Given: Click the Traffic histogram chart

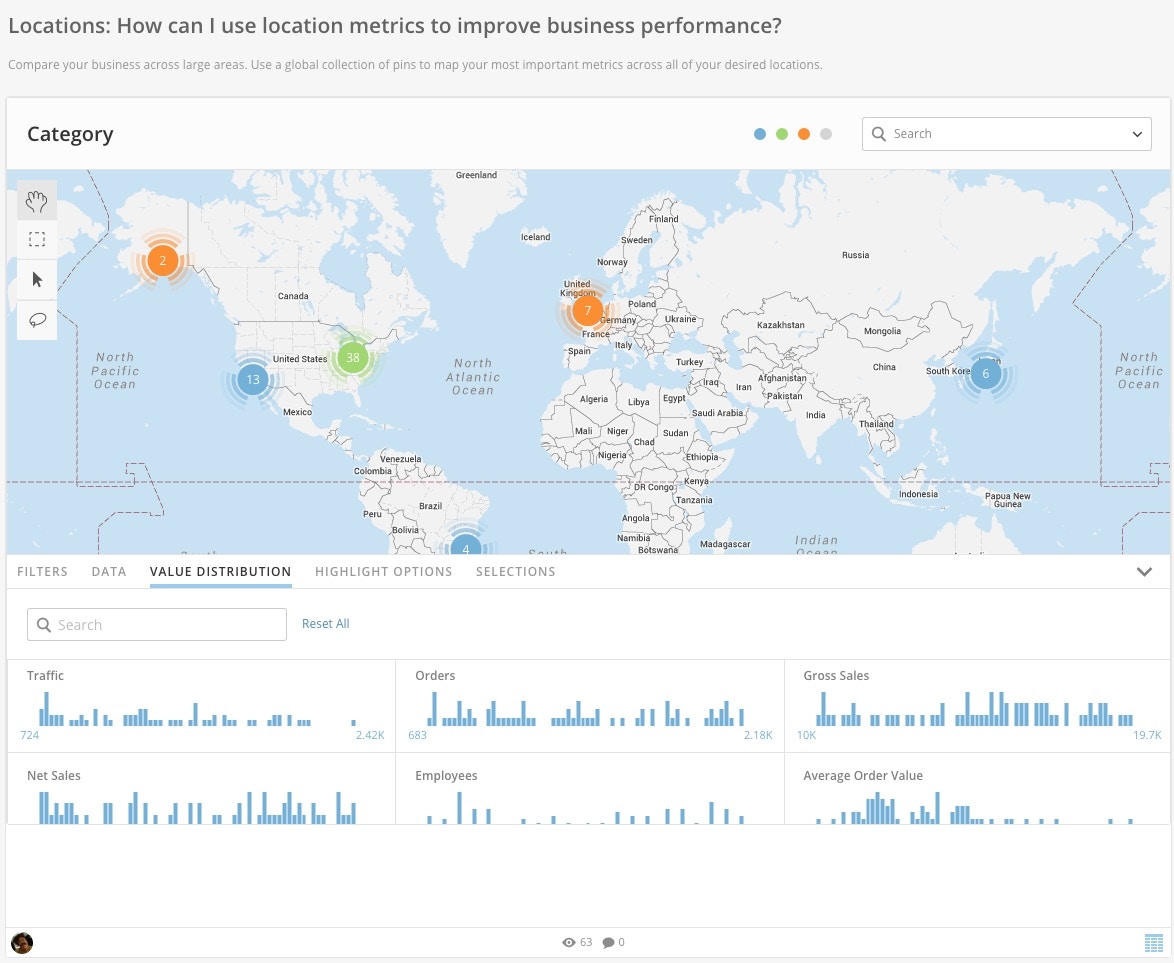Looking at the screenshot, I should [197, 708].
